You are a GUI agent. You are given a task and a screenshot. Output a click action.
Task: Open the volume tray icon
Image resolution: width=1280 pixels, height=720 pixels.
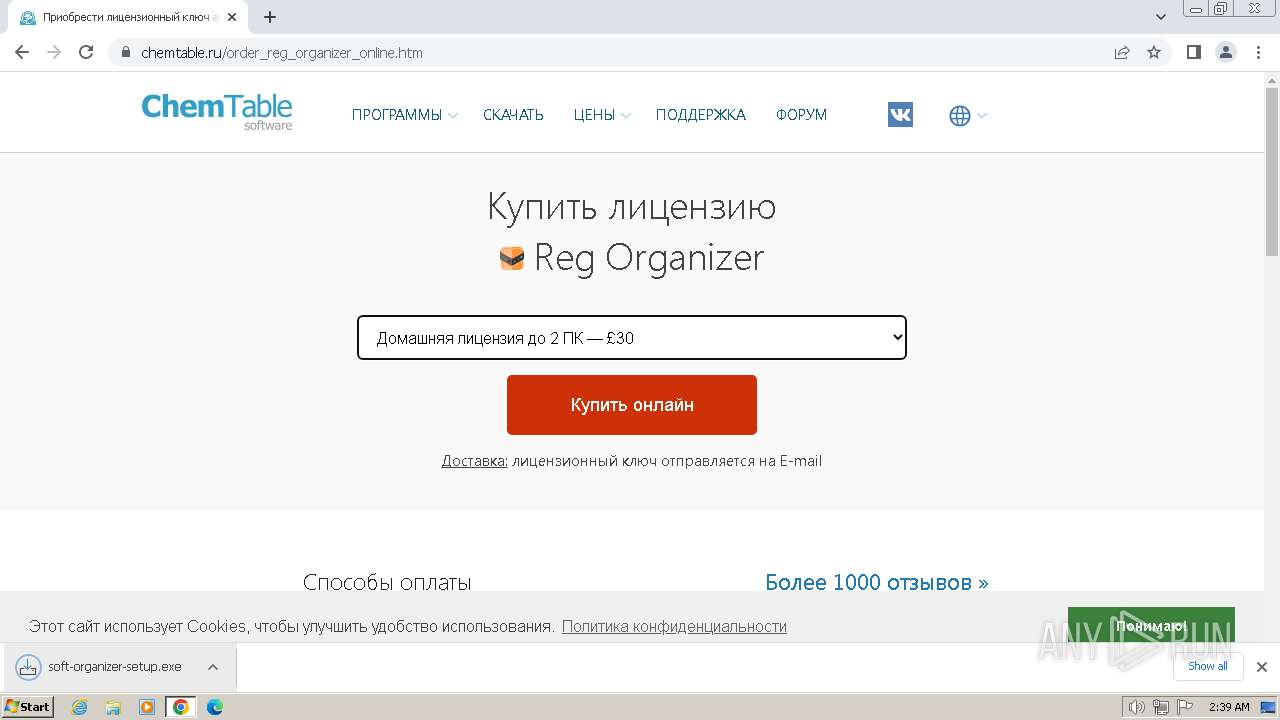pyautogui.click(x=1137, y=707)
